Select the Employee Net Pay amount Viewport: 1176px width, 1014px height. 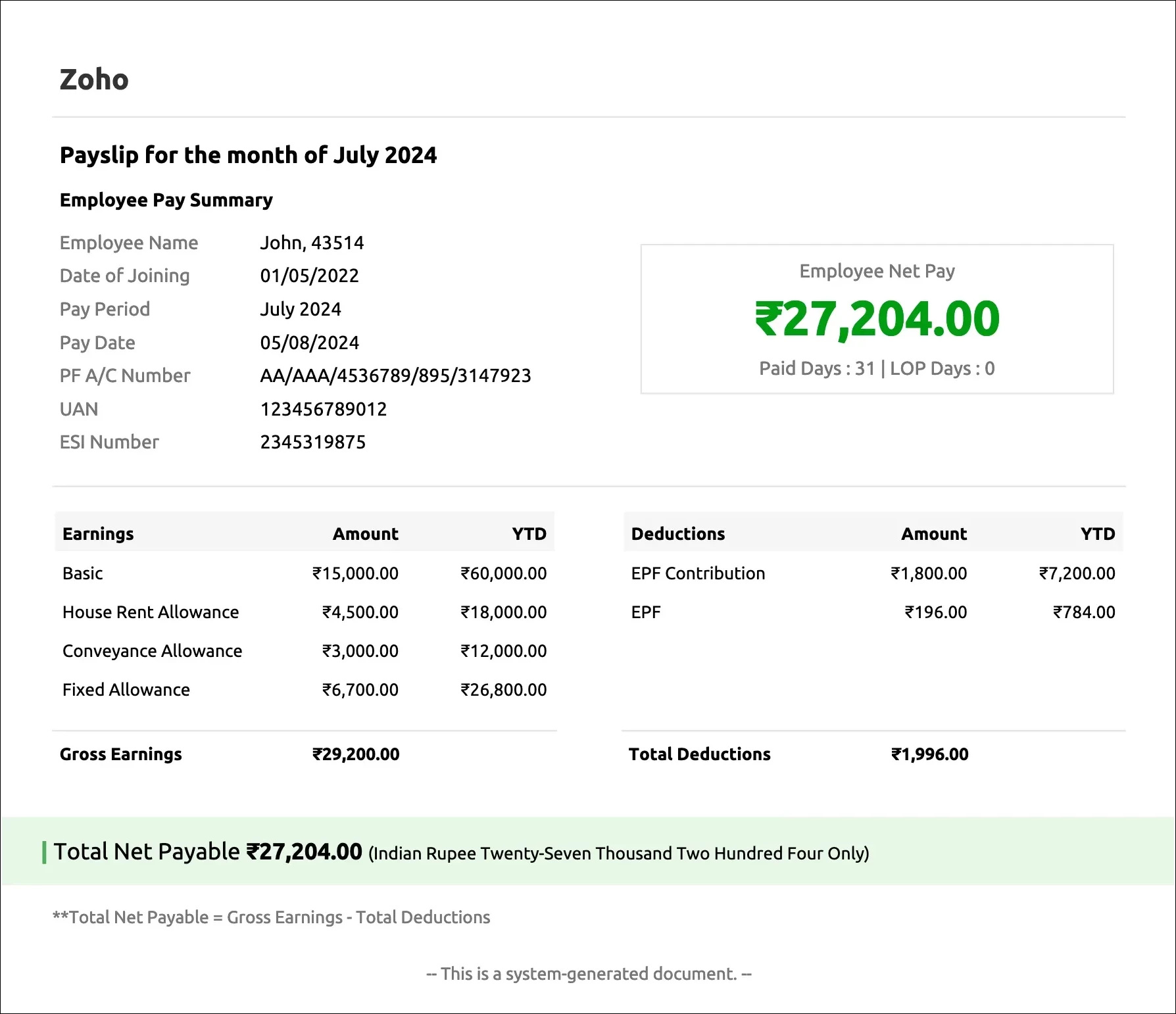877,318
